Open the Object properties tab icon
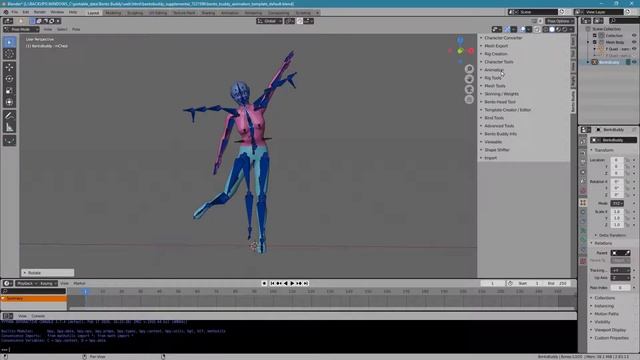This screenshot has height=360, width=640. pyautogui.click(x=583, y=202)
